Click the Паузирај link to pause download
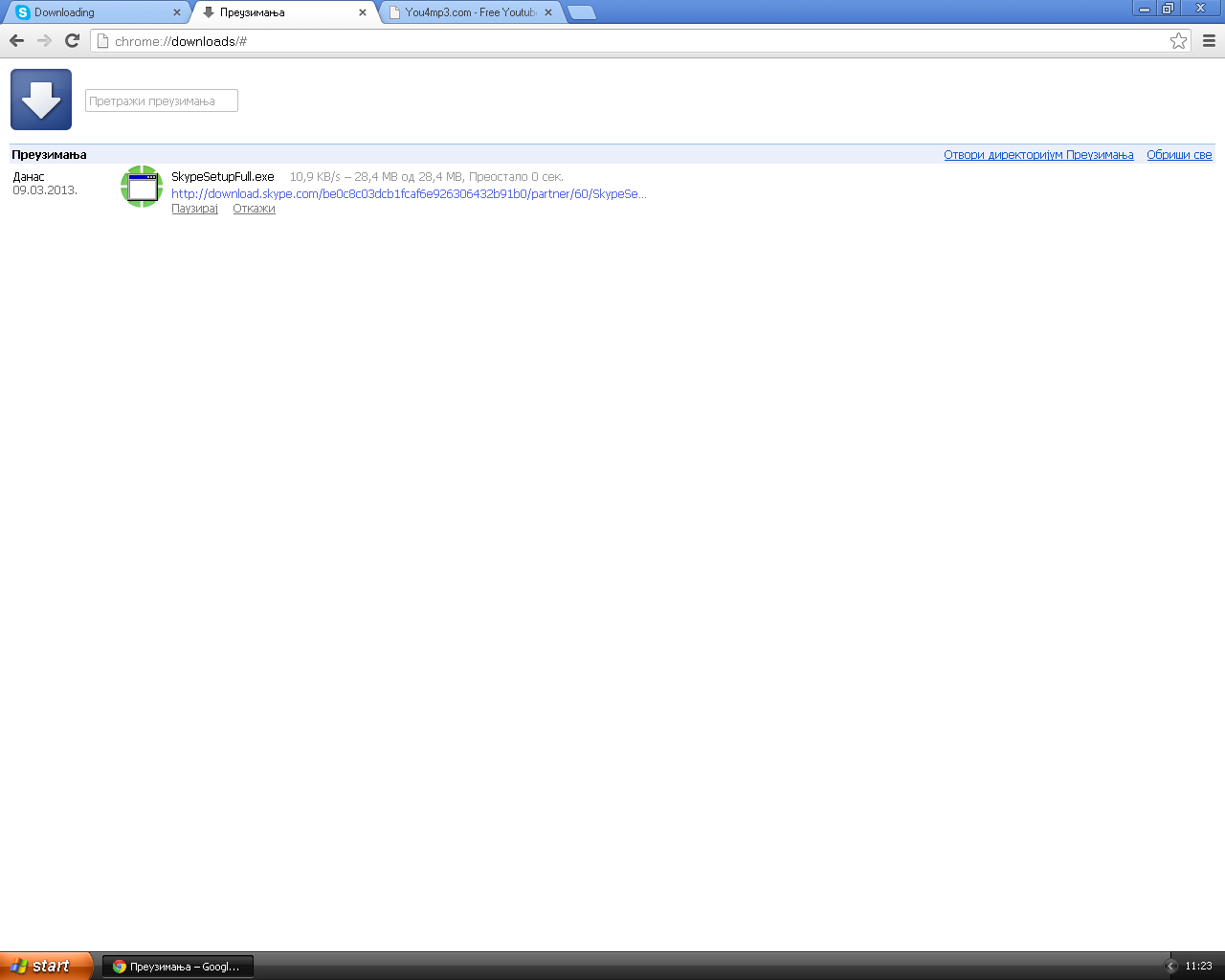This screenshot has height=980, width=1225. [194, 209]
